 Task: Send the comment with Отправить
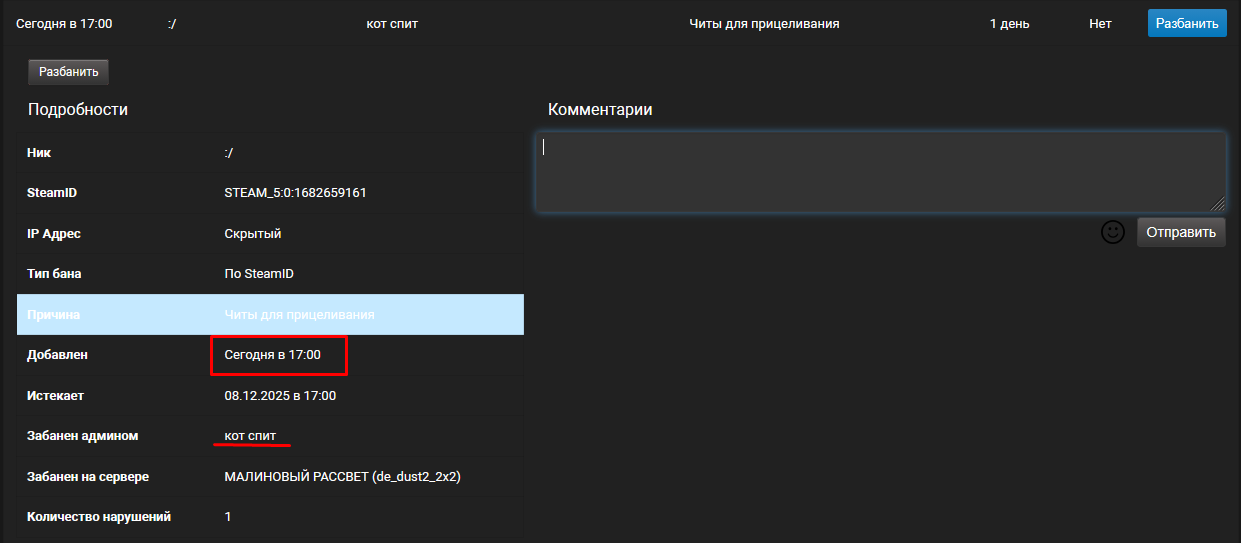(x=1181, y=232)
